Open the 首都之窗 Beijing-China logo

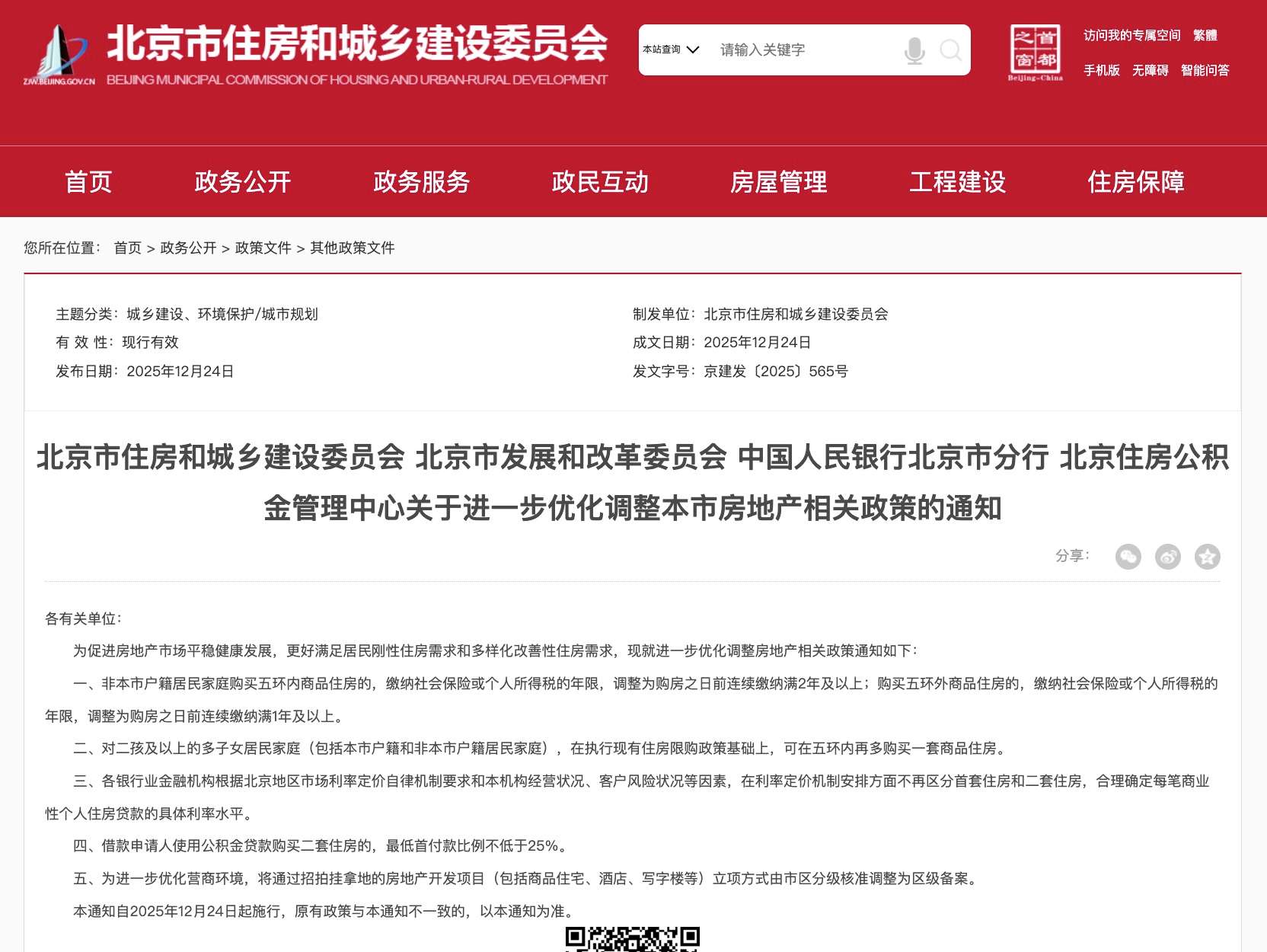(x=1035, y=52)
